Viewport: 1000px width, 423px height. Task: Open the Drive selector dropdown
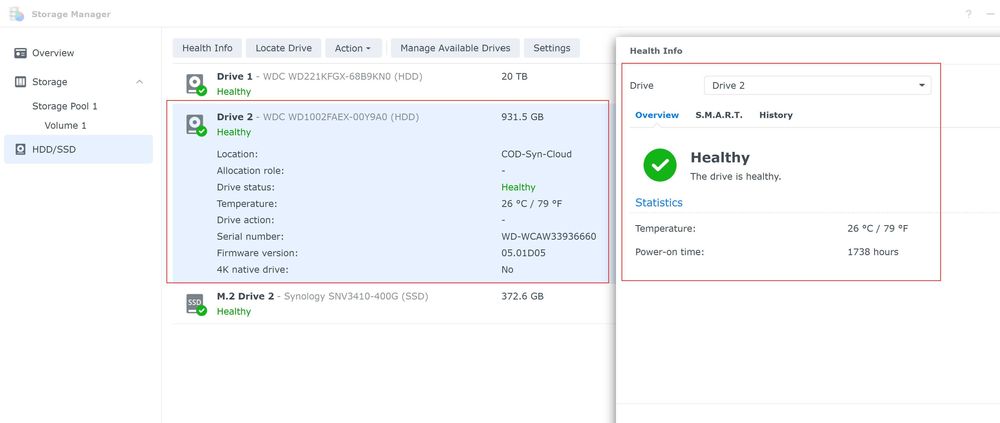tap(817, 86)
